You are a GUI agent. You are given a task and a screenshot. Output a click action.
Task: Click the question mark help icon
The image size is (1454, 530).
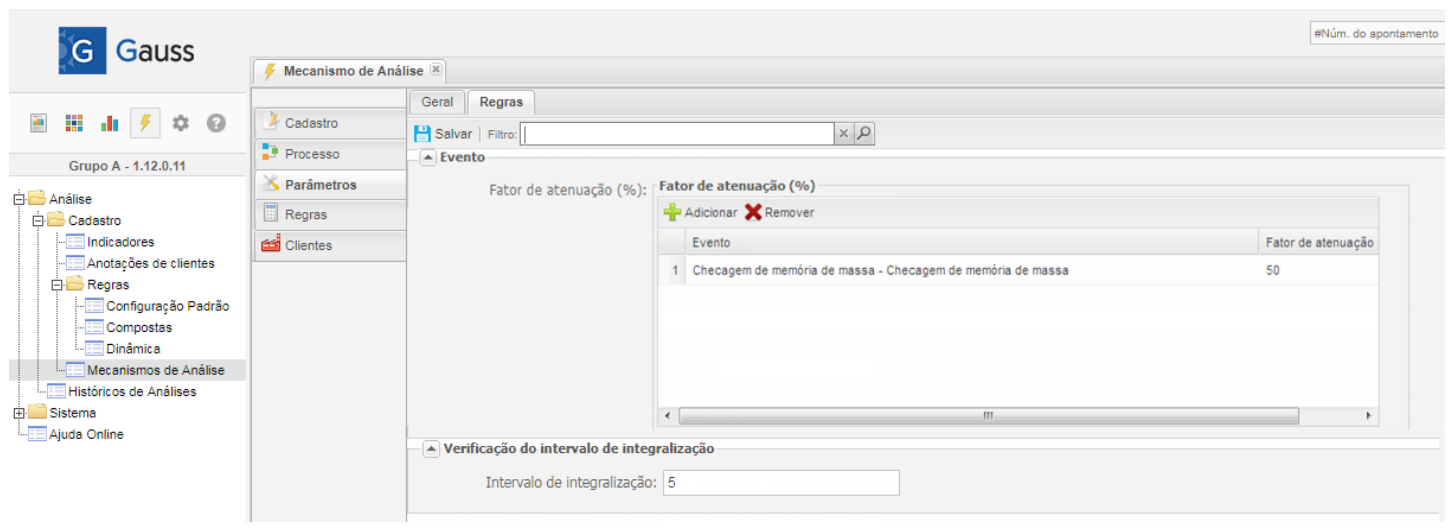click(215, 123)
